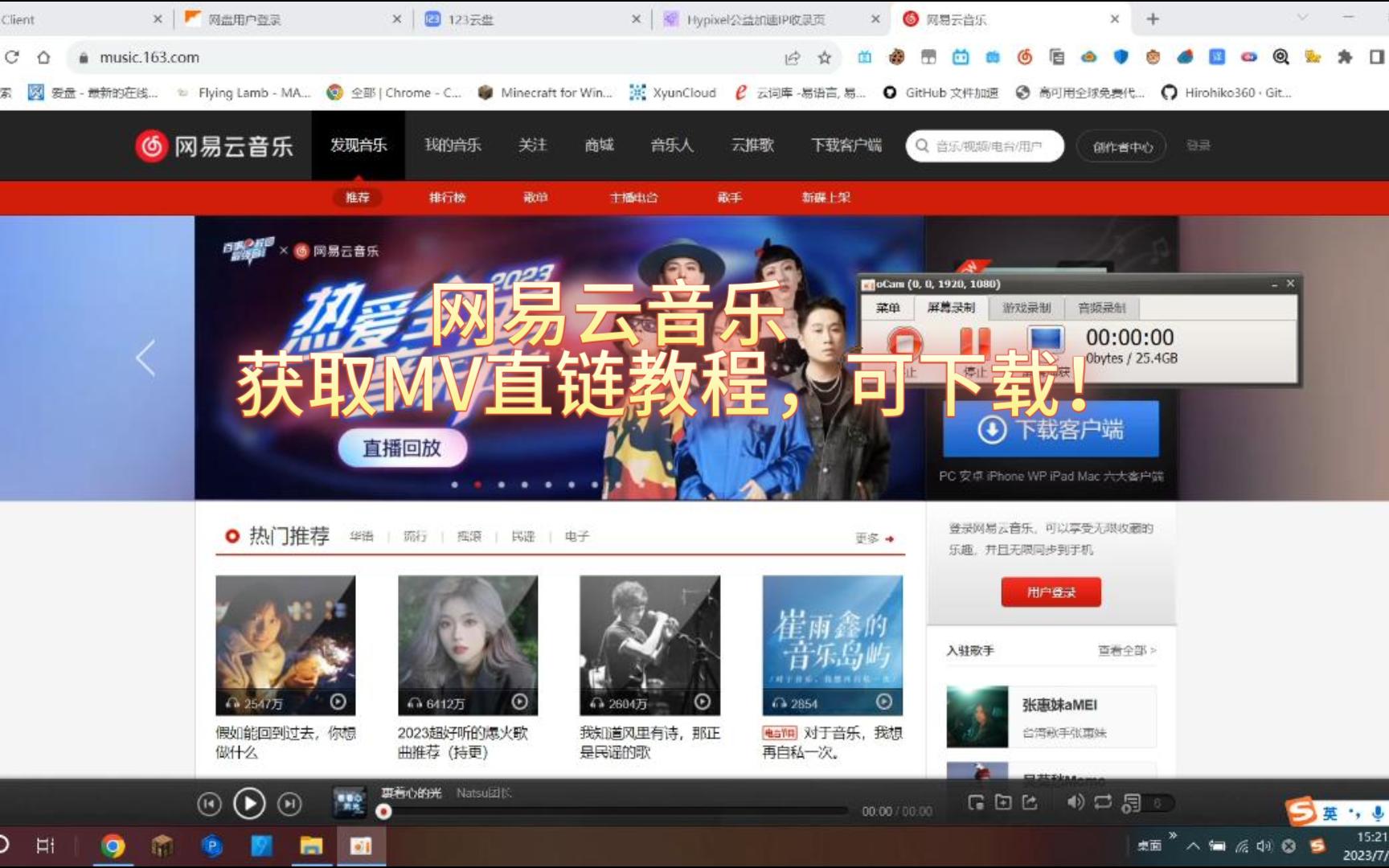
Task: Switch to oCam 音频录制 tab
Action: click(1102, 308)
